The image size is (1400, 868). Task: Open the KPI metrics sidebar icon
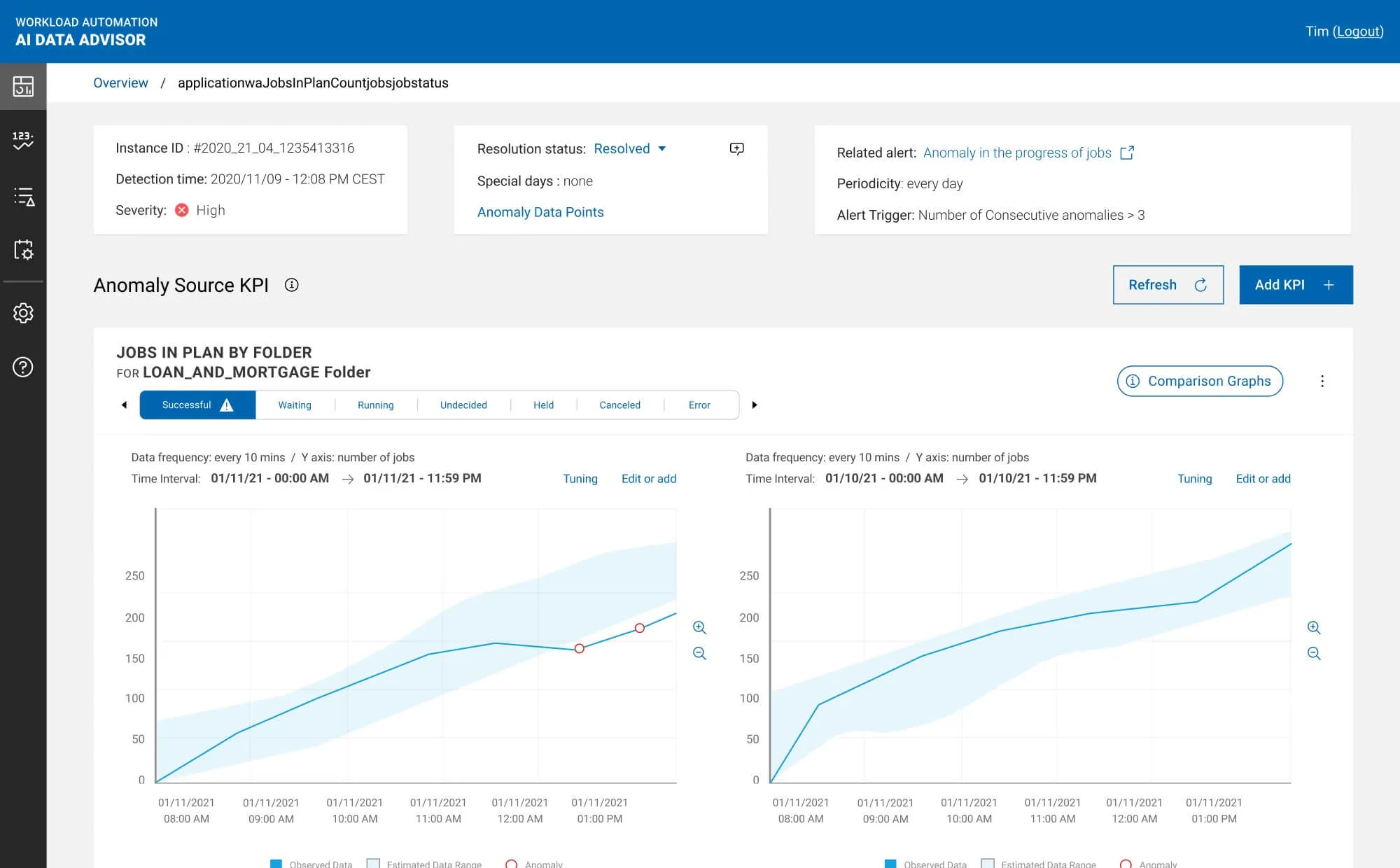point(23,141)
